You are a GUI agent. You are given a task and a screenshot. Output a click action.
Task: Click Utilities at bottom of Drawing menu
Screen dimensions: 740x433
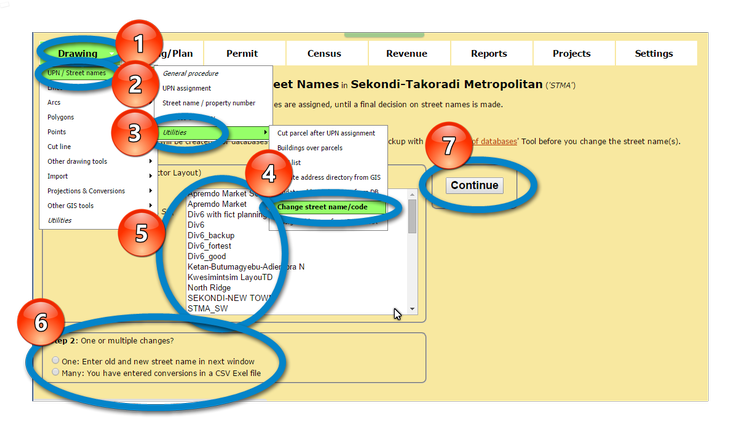[59, 221]
